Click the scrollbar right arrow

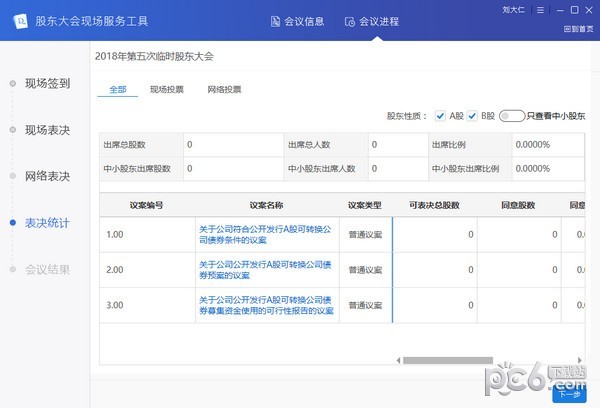(x=580, y=360)
